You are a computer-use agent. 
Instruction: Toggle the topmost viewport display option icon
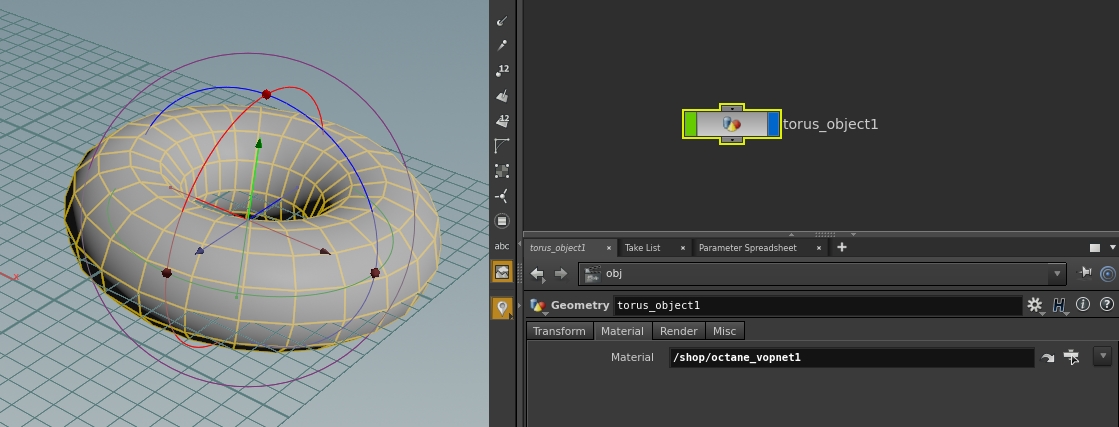click(502, 21)
